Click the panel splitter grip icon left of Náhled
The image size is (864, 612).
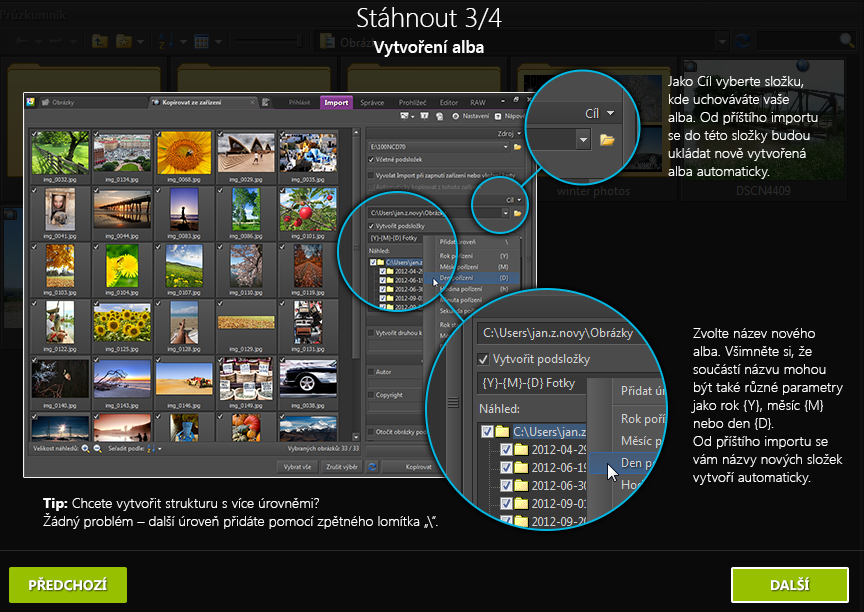point(453,403)
